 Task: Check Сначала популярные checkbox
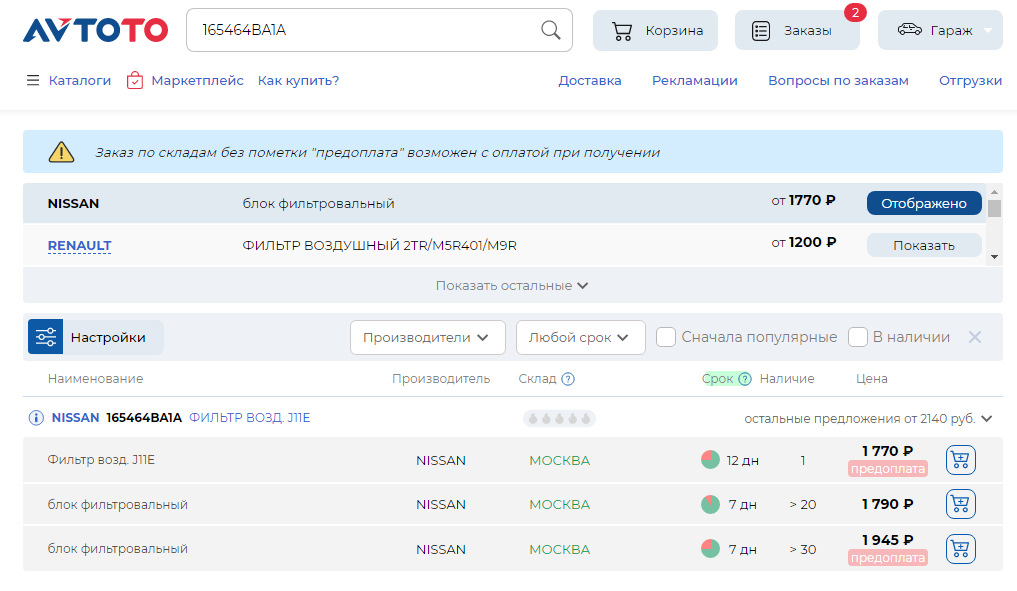point(665,337)
